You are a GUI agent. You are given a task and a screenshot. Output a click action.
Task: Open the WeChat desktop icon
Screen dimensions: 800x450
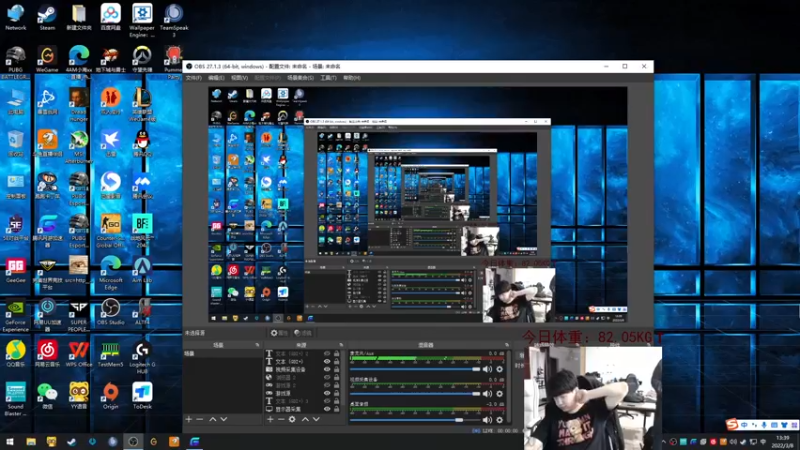click(x=47, y=396)
